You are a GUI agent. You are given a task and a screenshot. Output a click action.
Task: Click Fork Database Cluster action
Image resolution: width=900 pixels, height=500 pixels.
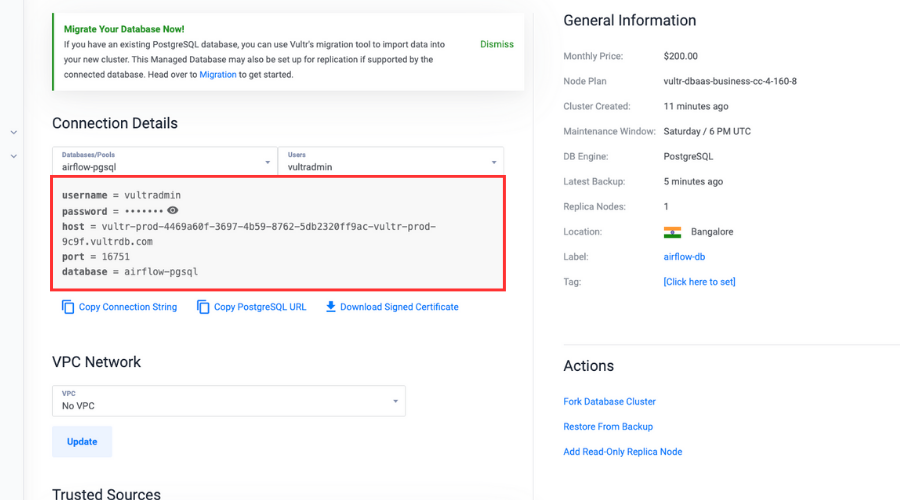pos(609,402)
